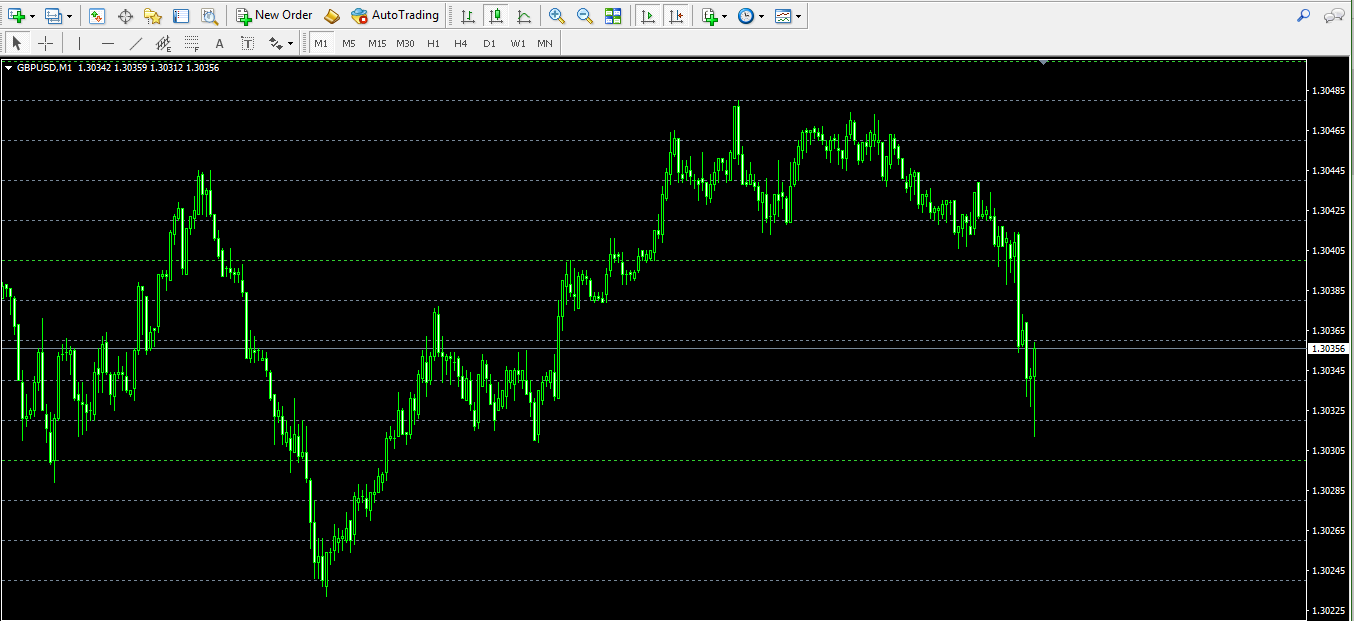Switch chart to candlesticks mode

[495, 16]
